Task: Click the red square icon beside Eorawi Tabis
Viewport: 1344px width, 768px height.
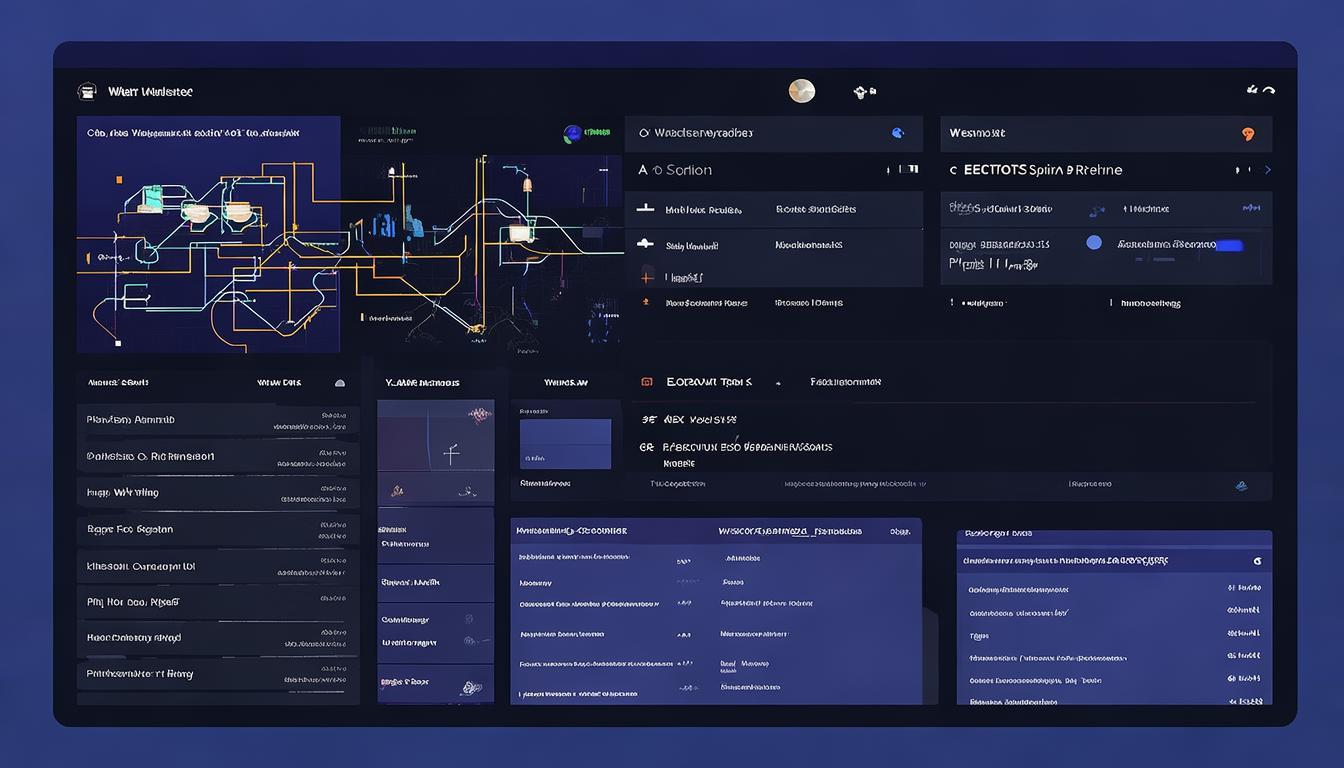Action: point(646,382)
